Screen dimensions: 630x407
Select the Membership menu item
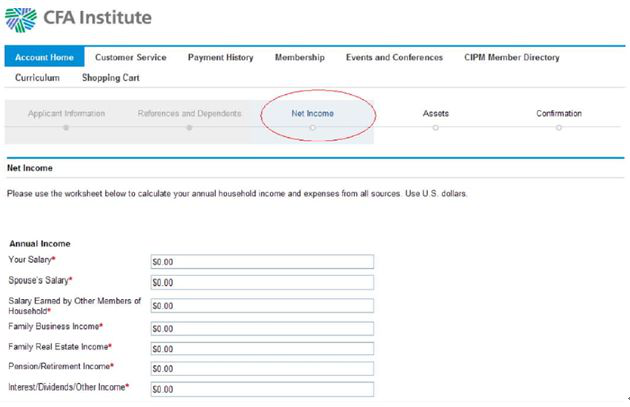point(299,58)
